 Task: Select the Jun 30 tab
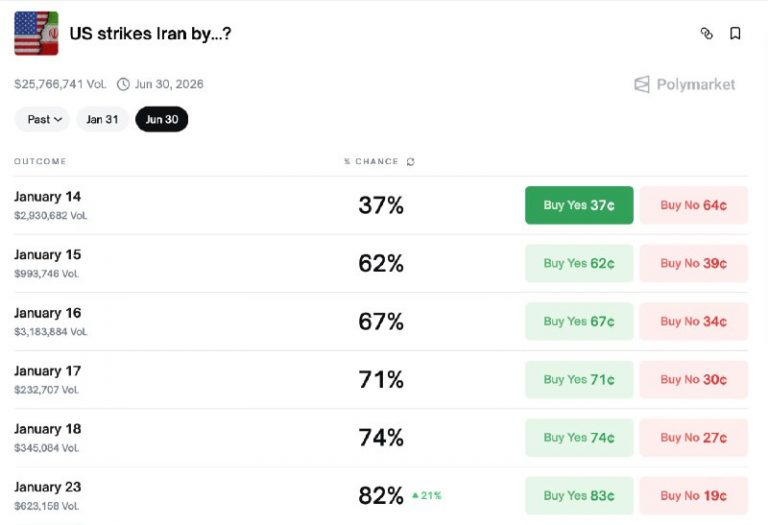(x=162, y=119)
